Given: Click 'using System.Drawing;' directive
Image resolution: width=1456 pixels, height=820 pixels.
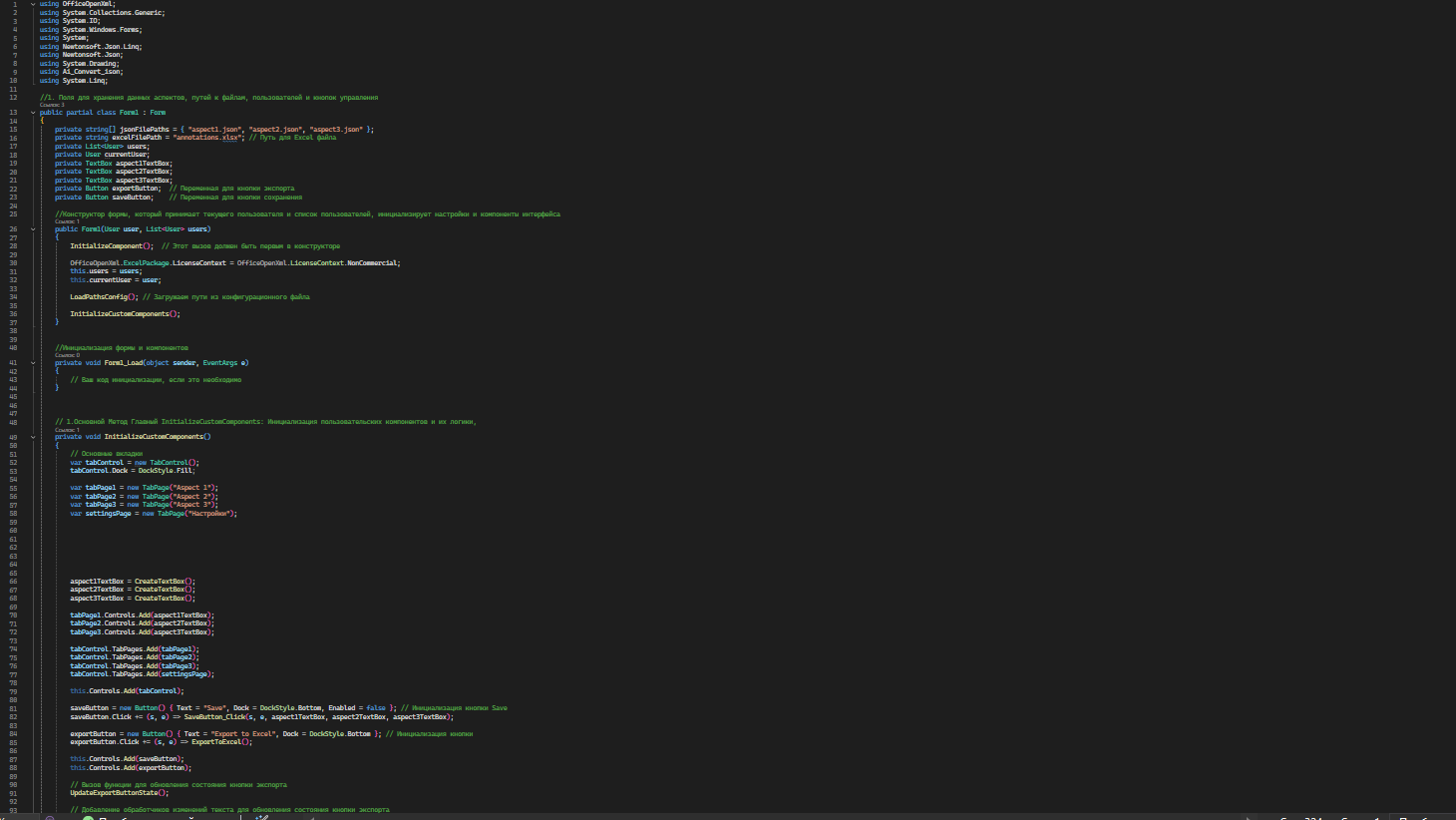Looking at the screenshot, I should [x=80, y=64].
